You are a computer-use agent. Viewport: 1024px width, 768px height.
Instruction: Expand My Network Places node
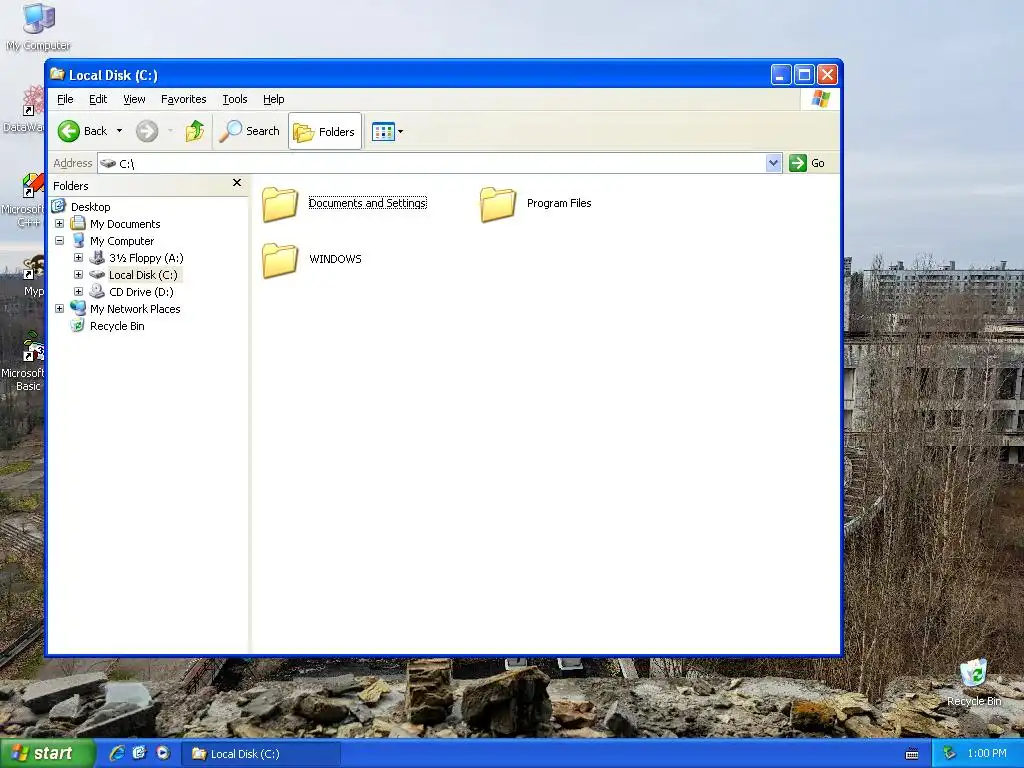pyautogui.click(x=59, y=309)
